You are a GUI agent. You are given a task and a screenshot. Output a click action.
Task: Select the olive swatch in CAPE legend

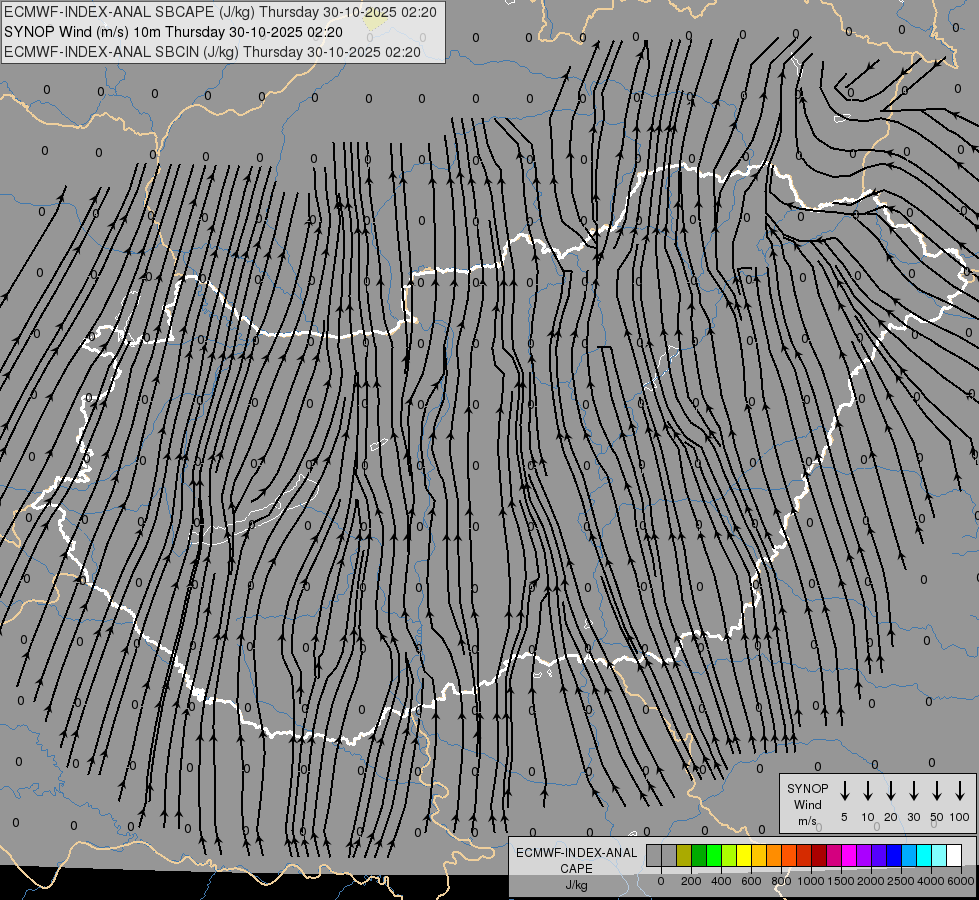pos(684,856)
